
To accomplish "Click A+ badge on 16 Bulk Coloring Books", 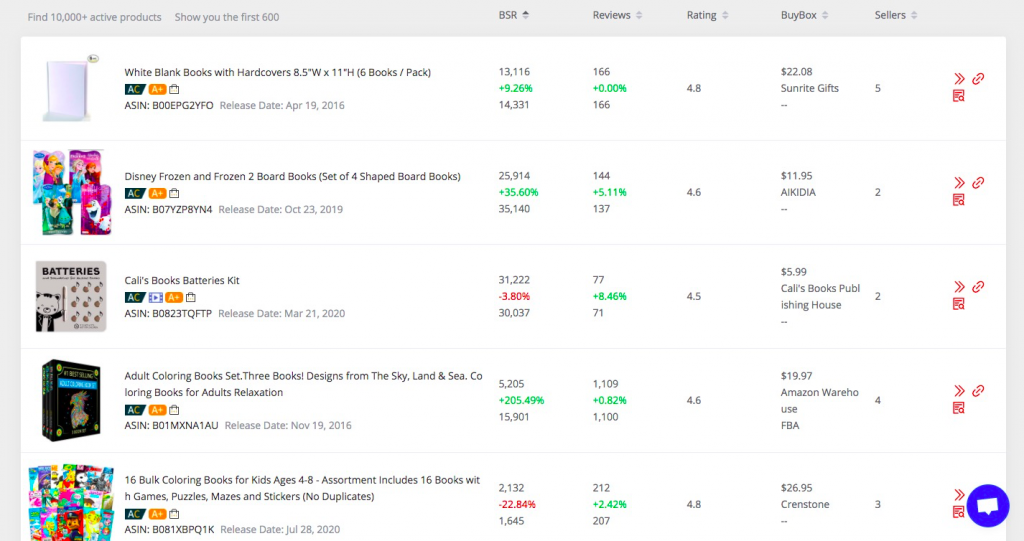I will [x=157, y=514].
